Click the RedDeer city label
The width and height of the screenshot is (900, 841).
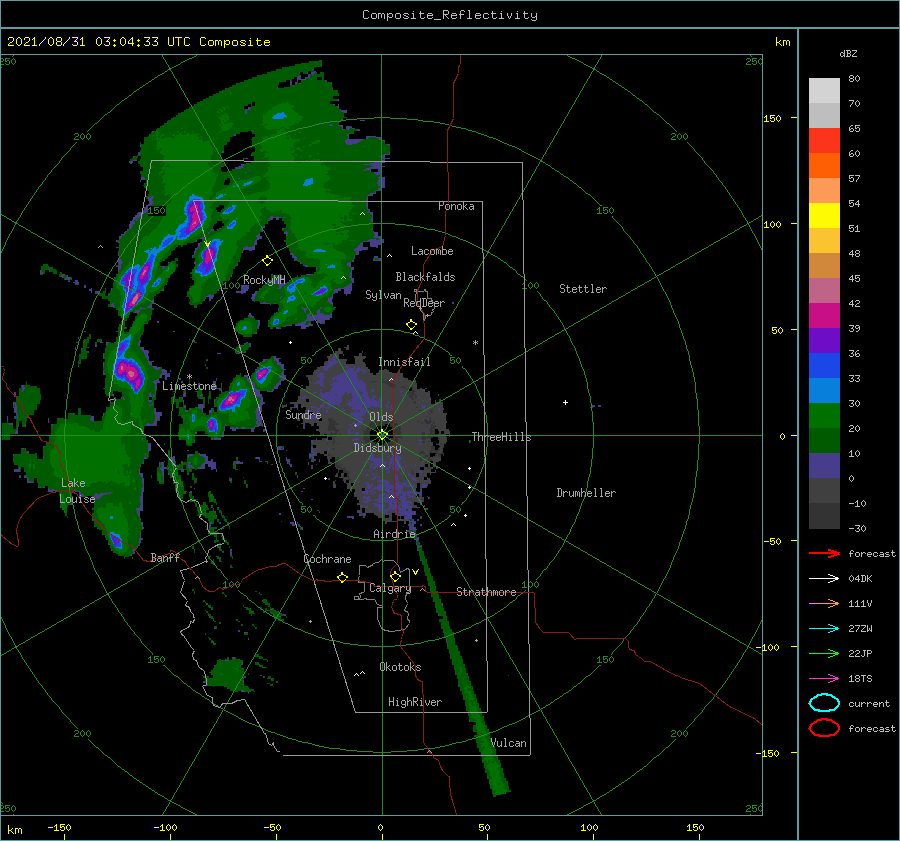click(x=424, y=303)
